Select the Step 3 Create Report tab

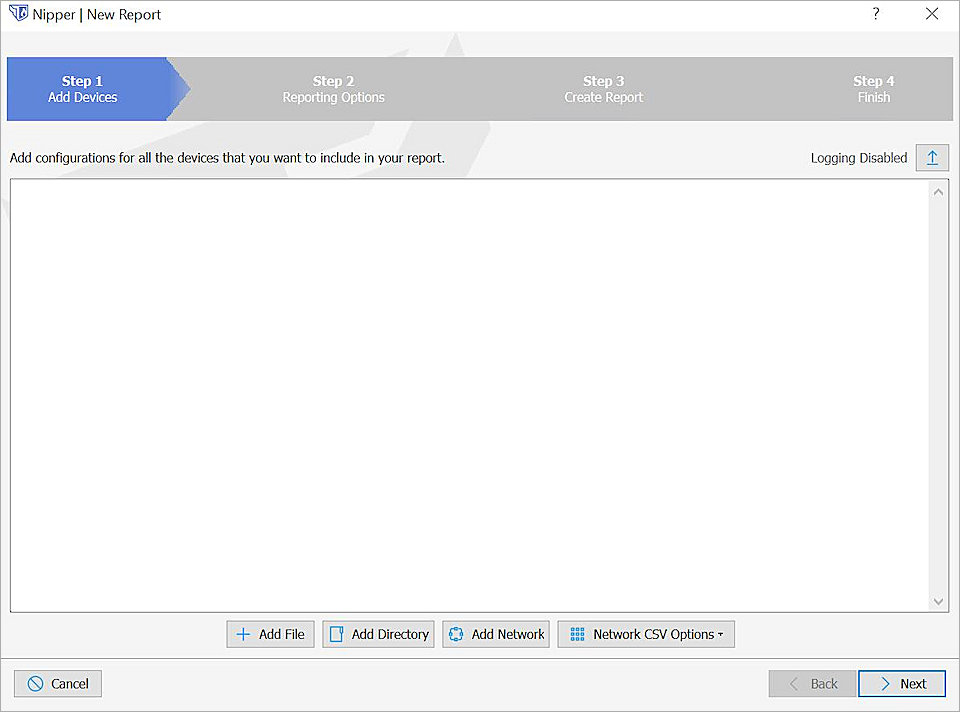(x=604, y=89)
